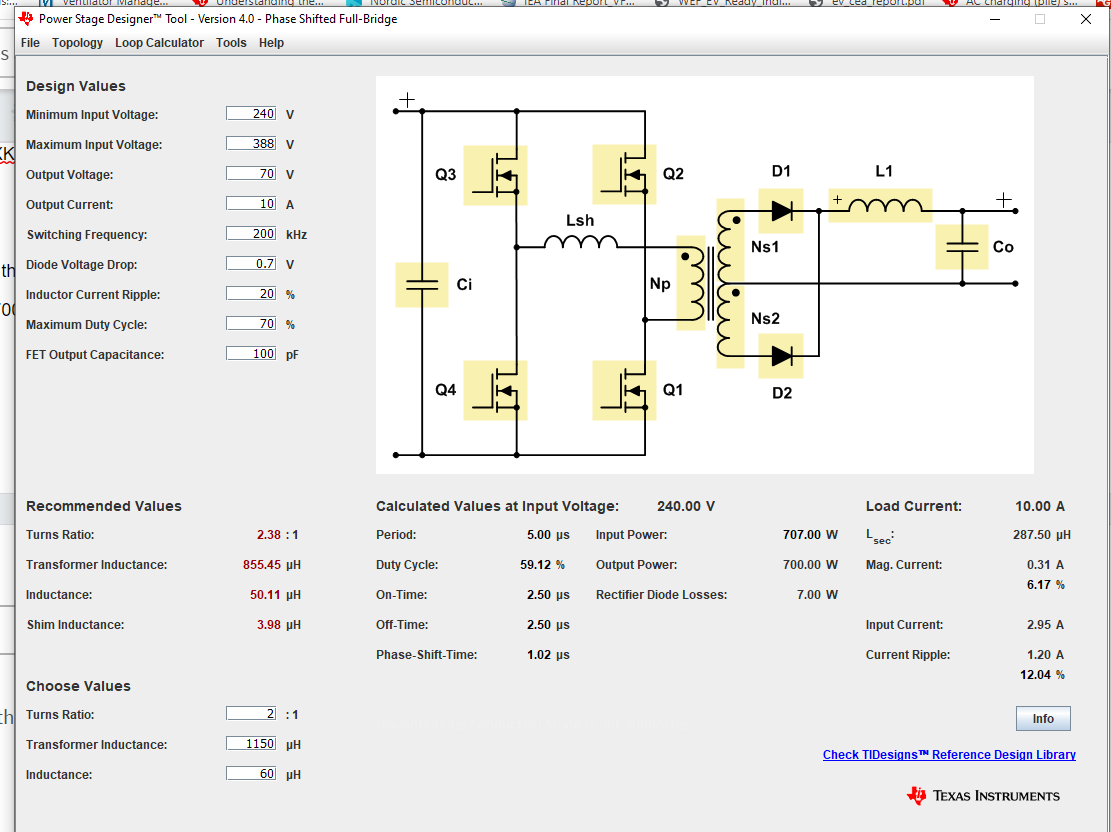Screen dimensions: 1111x832
Task: Click the Q4 MOSFET component in the schematic
Action: [x=495, y=390]
